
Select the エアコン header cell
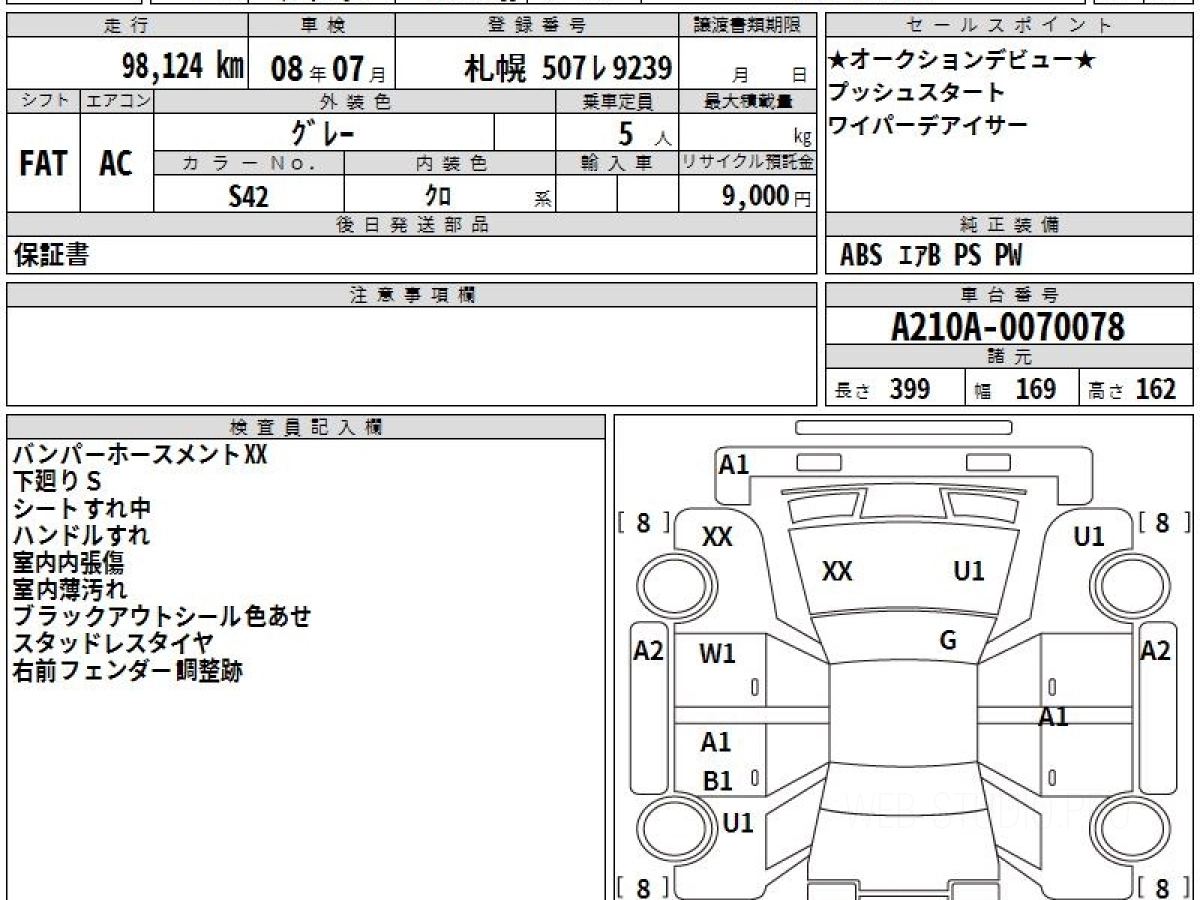[116, 101]
